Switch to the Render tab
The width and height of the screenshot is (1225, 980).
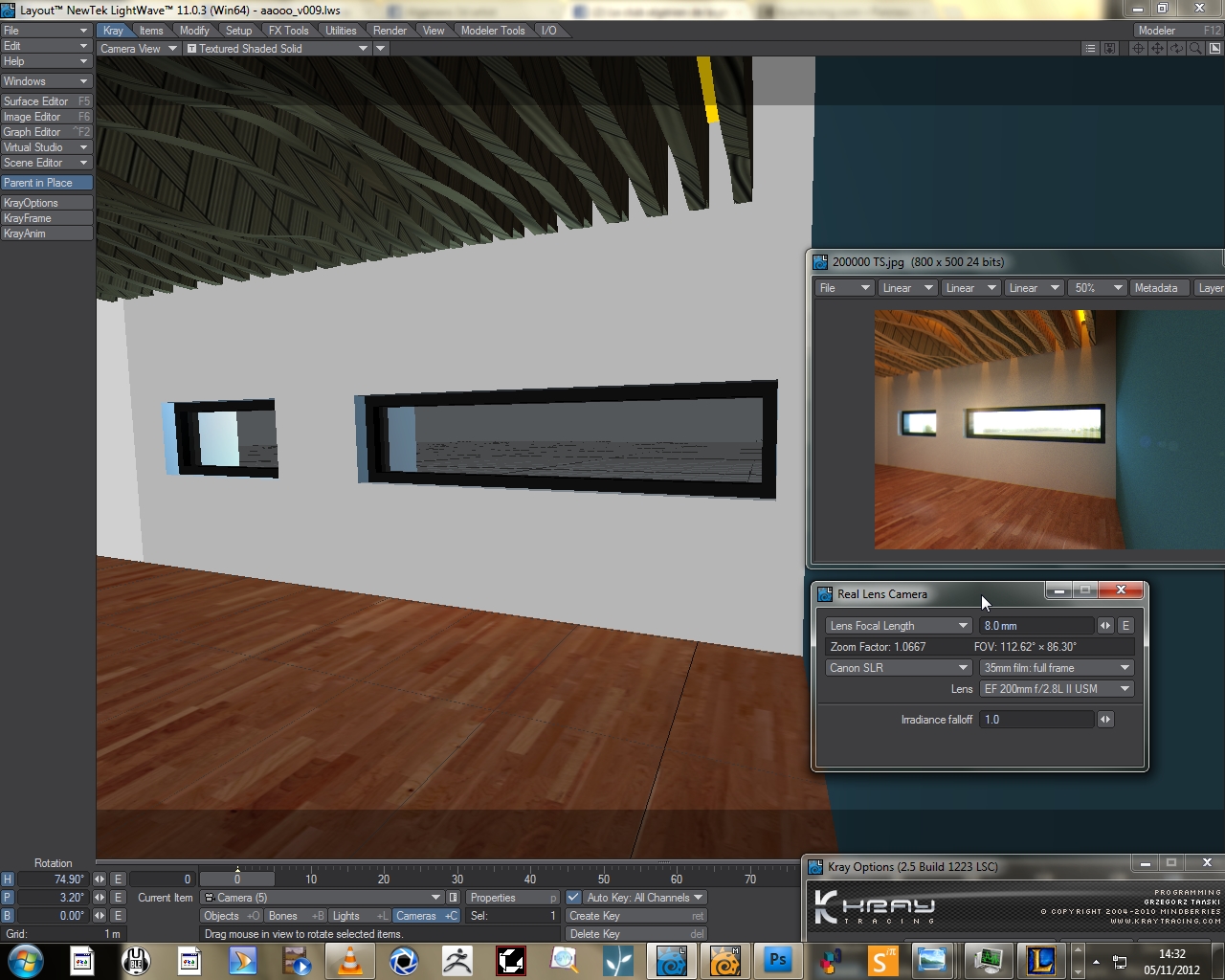390,31
